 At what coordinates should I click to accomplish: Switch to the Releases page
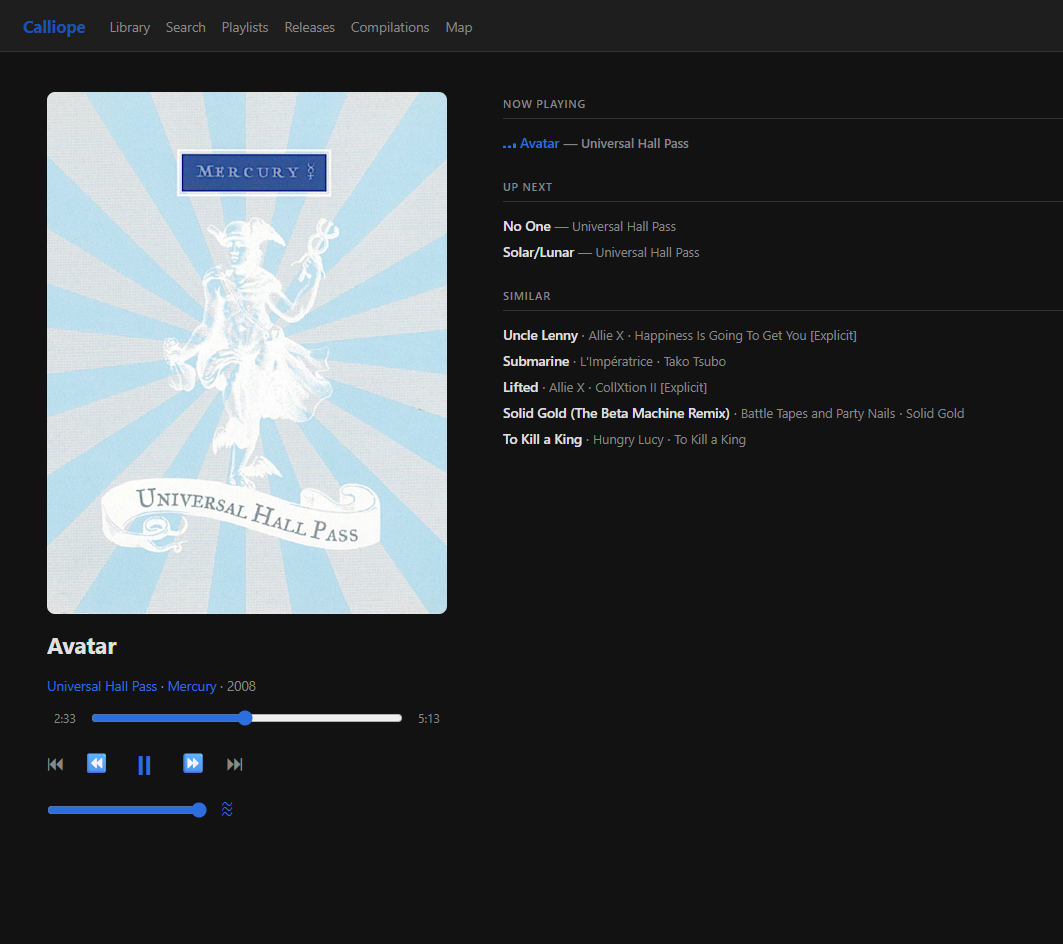click(309, 27)
